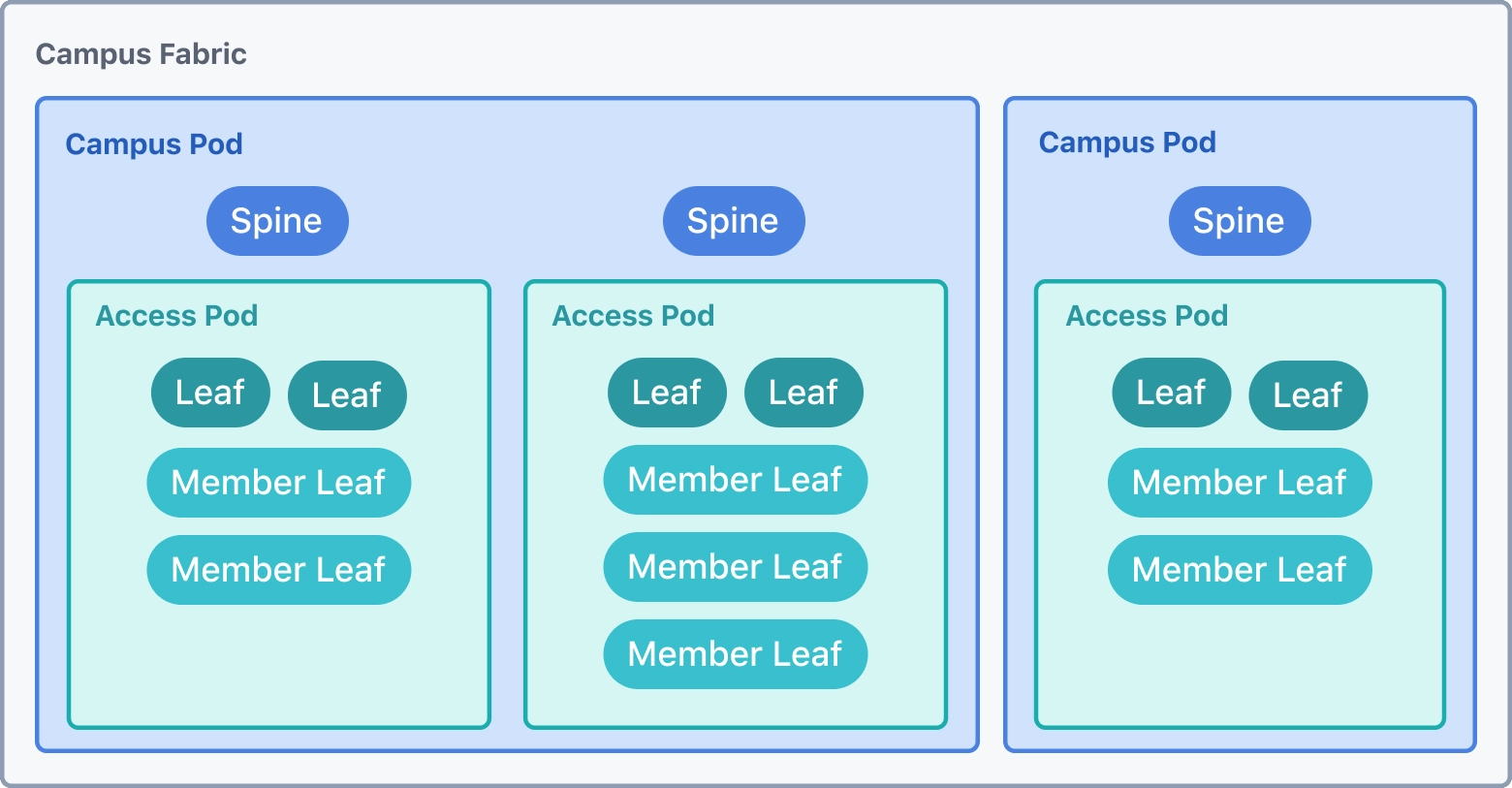Select the first Access Pod label

(176, 315)
